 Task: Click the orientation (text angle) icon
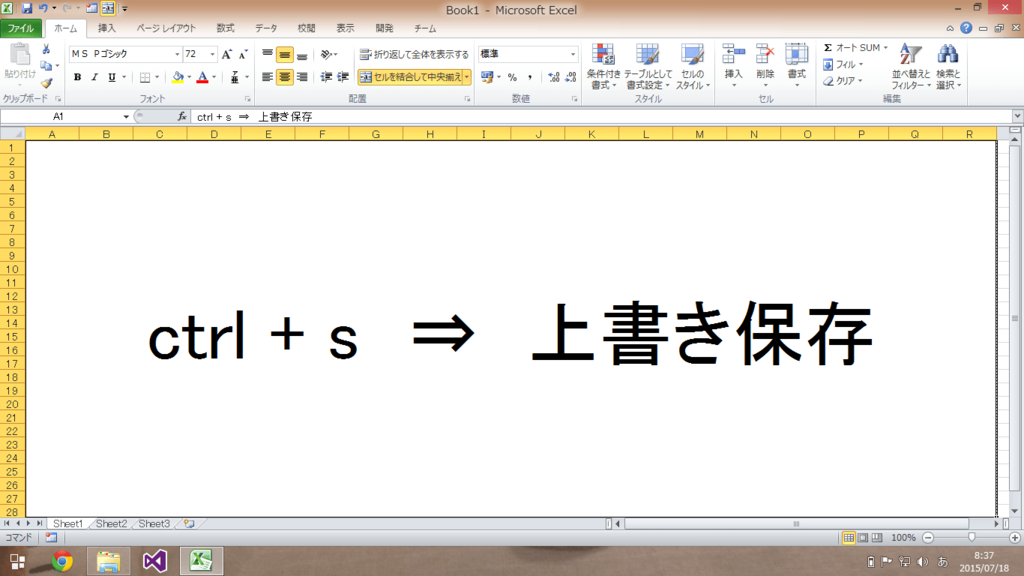pyautogui.click(x=326, y=54)
